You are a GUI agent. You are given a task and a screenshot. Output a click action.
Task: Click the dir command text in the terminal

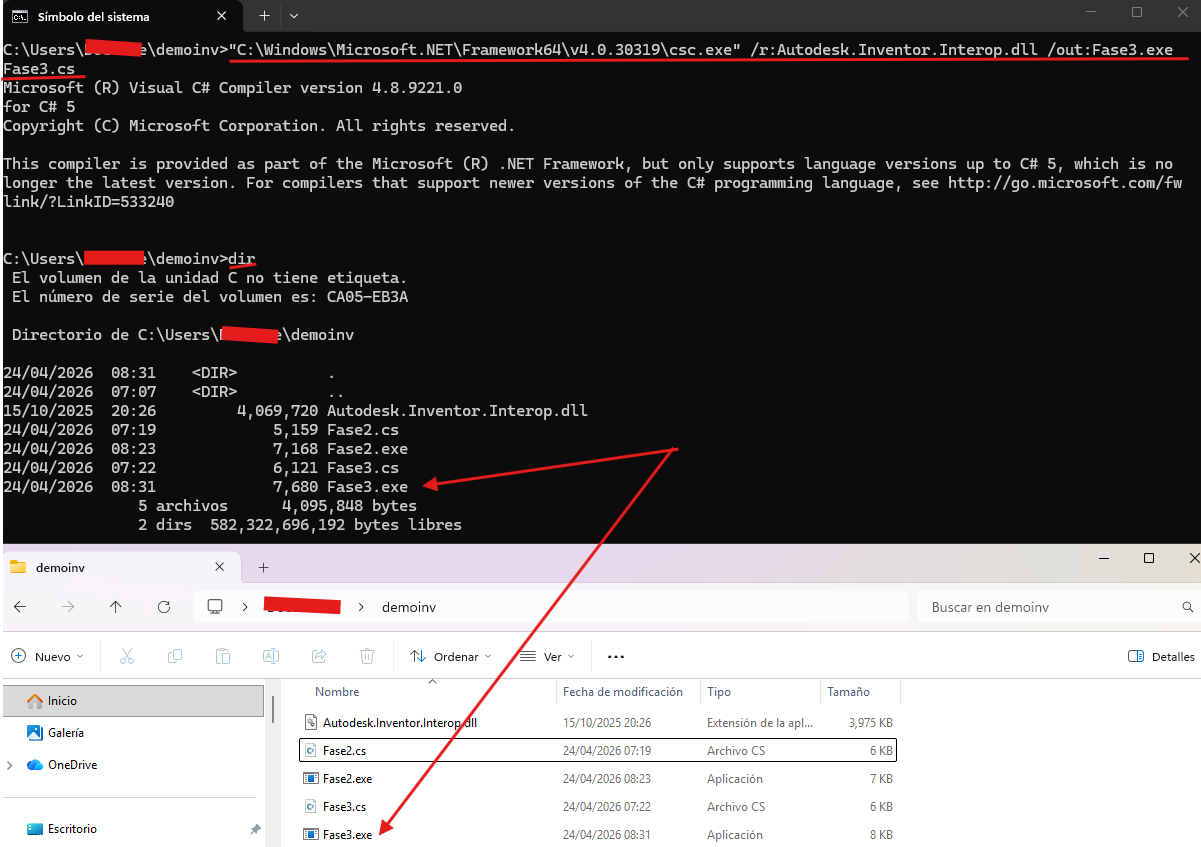click(x=241, y=259)
